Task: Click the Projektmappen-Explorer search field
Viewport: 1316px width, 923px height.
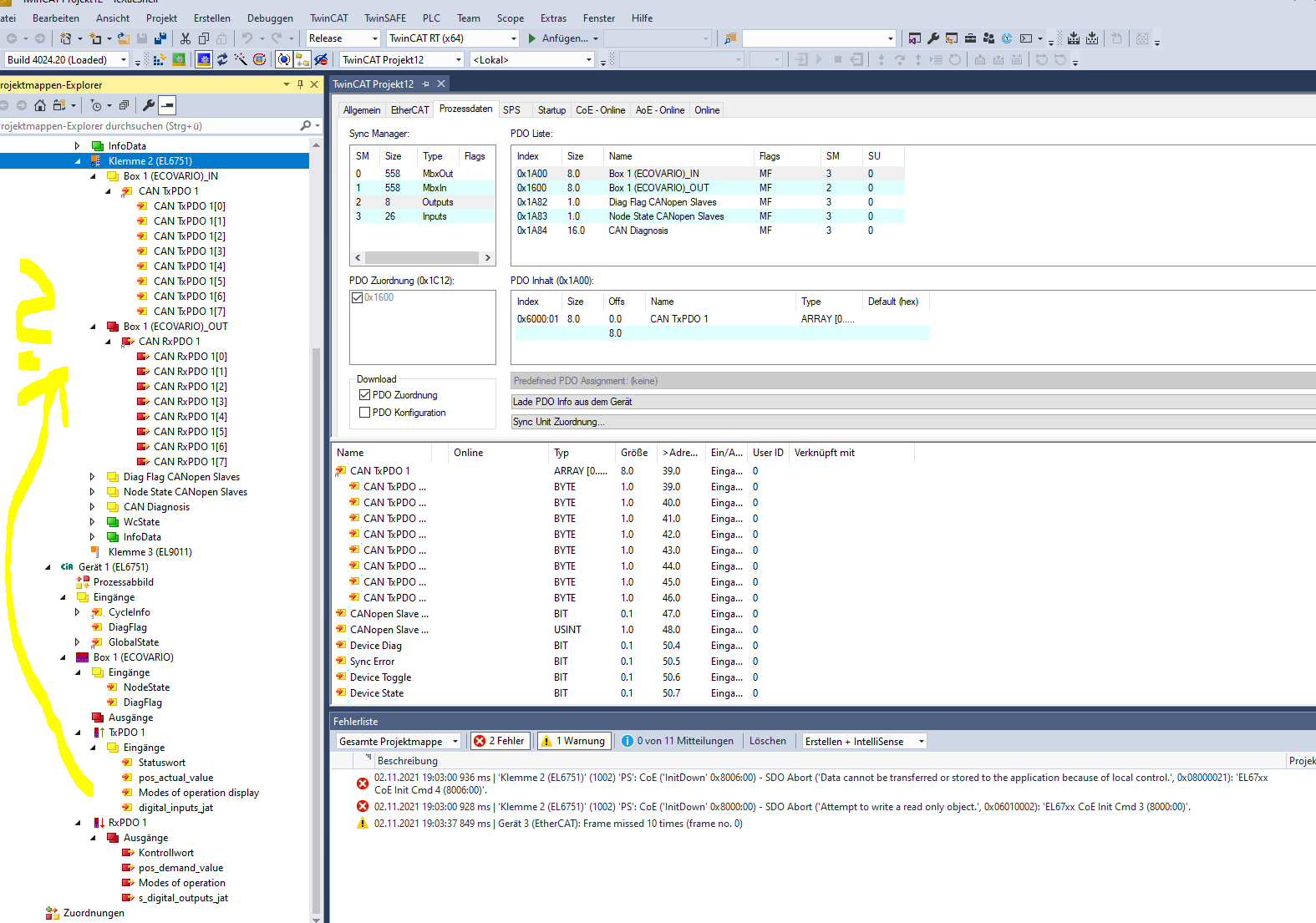Action: [149, 126]
